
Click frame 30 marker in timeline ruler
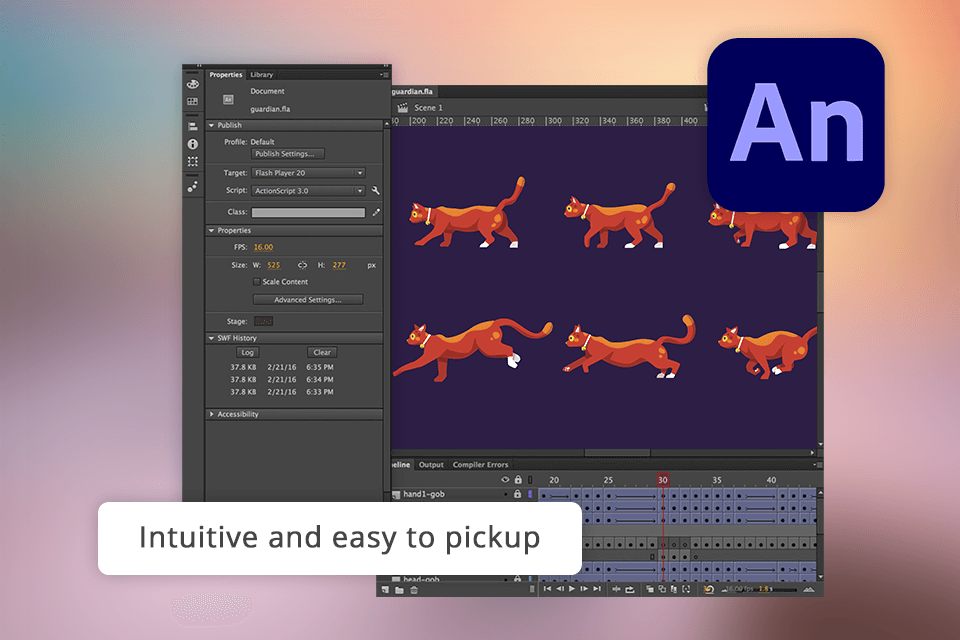[x=662, y=480]
